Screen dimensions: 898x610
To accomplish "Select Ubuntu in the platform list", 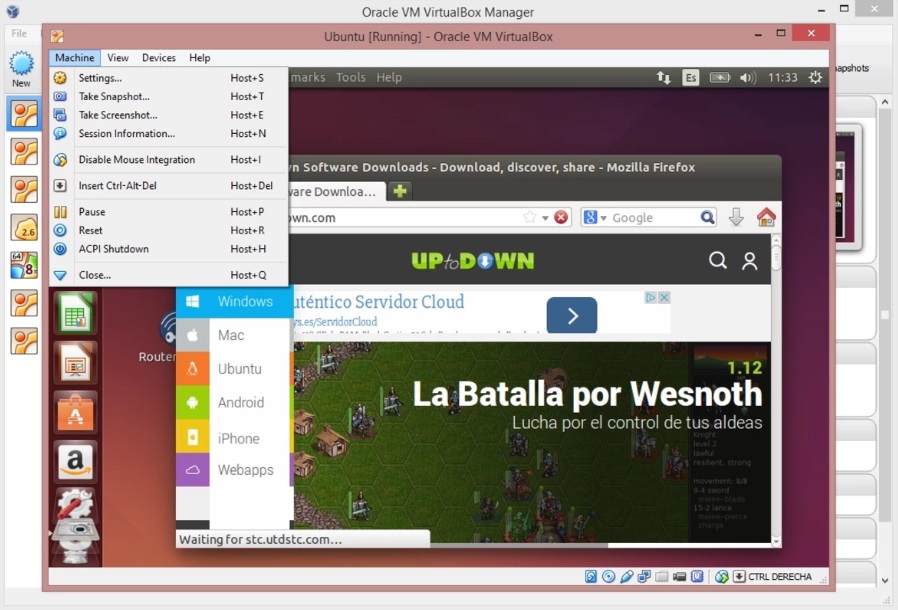I will click(x=239, y=369).
